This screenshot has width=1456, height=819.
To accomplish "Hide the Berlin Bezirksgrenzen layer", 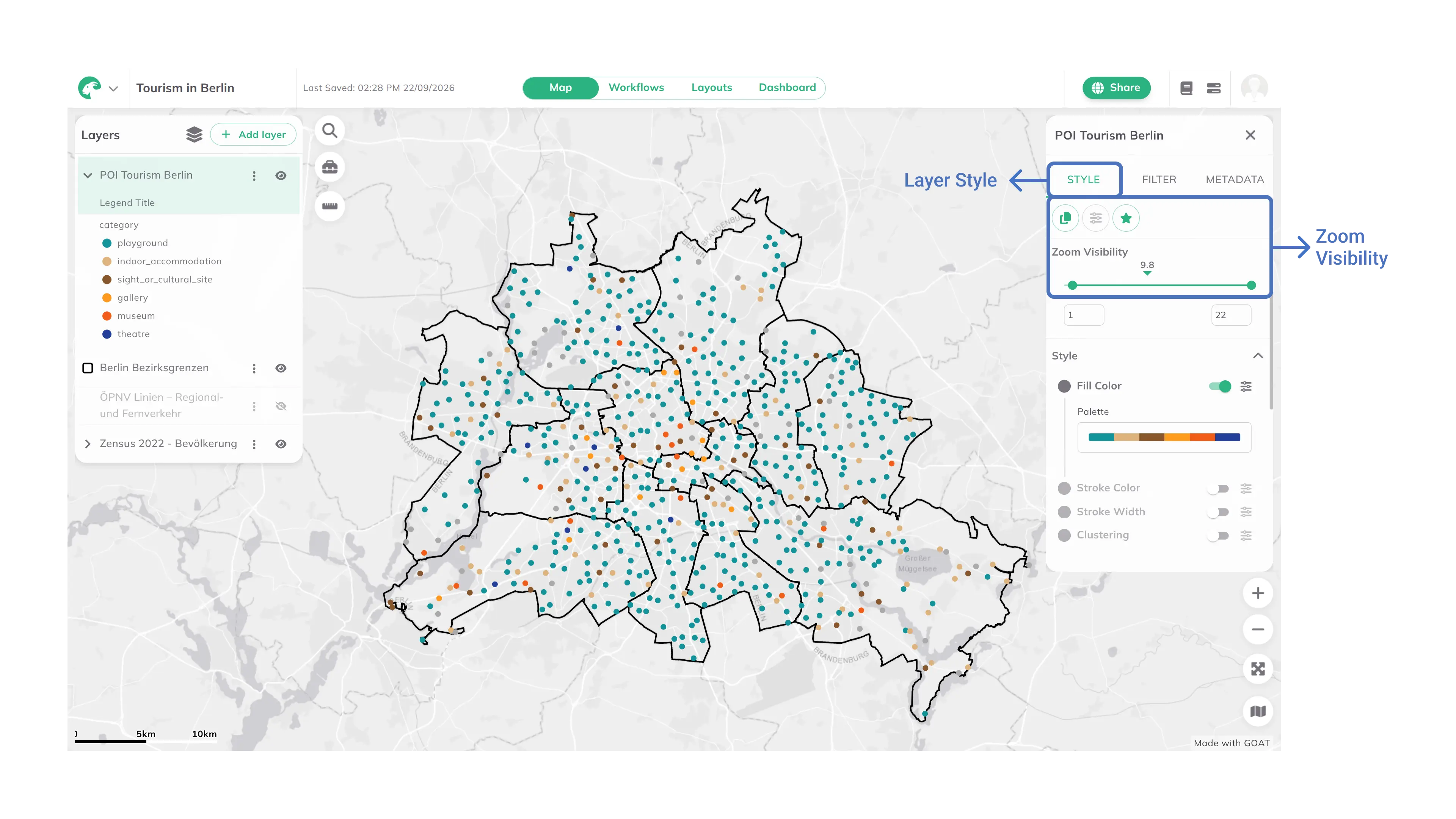I will (x=281, y=369).
